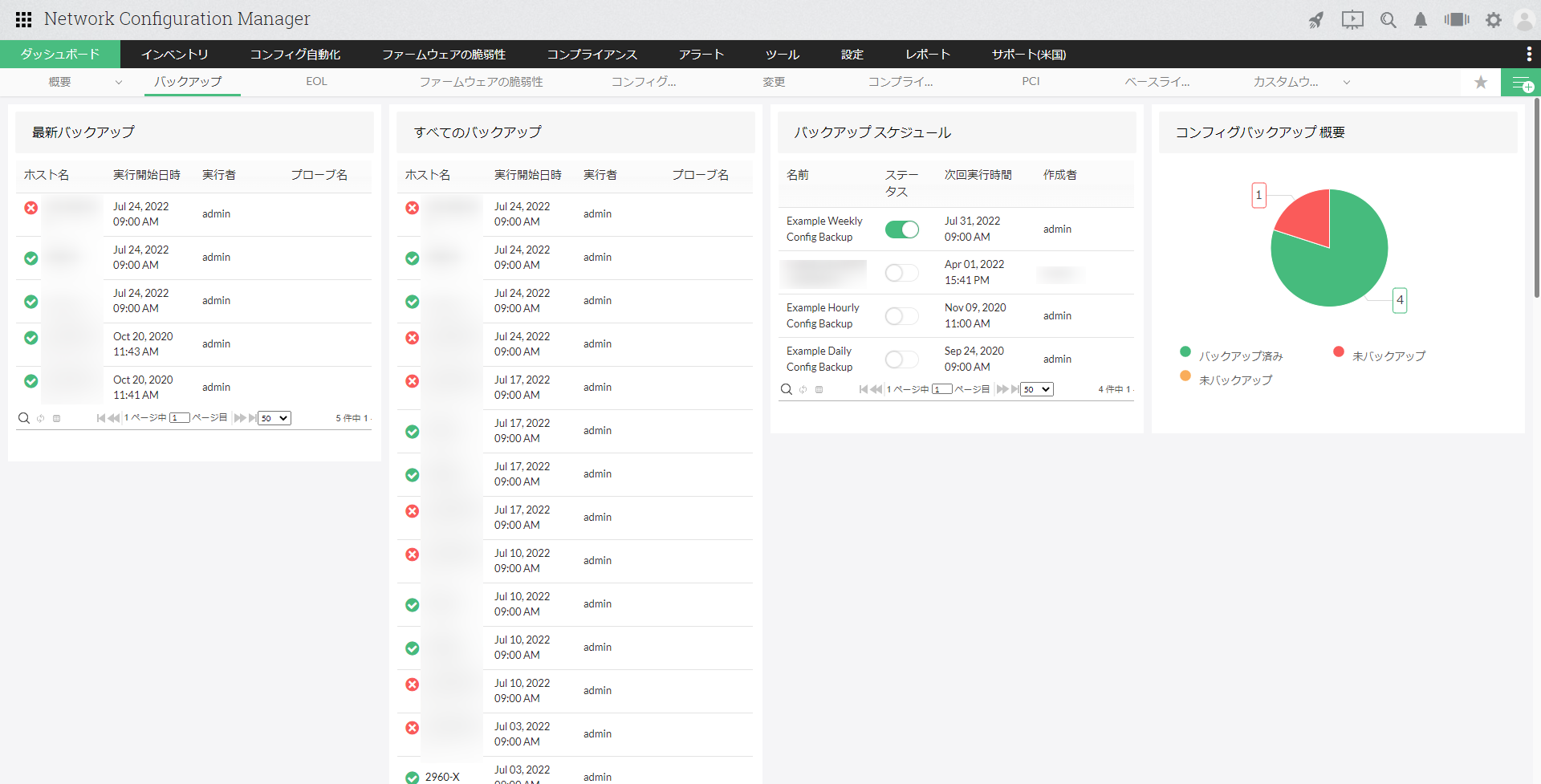Search in the latest backup table

24,418
